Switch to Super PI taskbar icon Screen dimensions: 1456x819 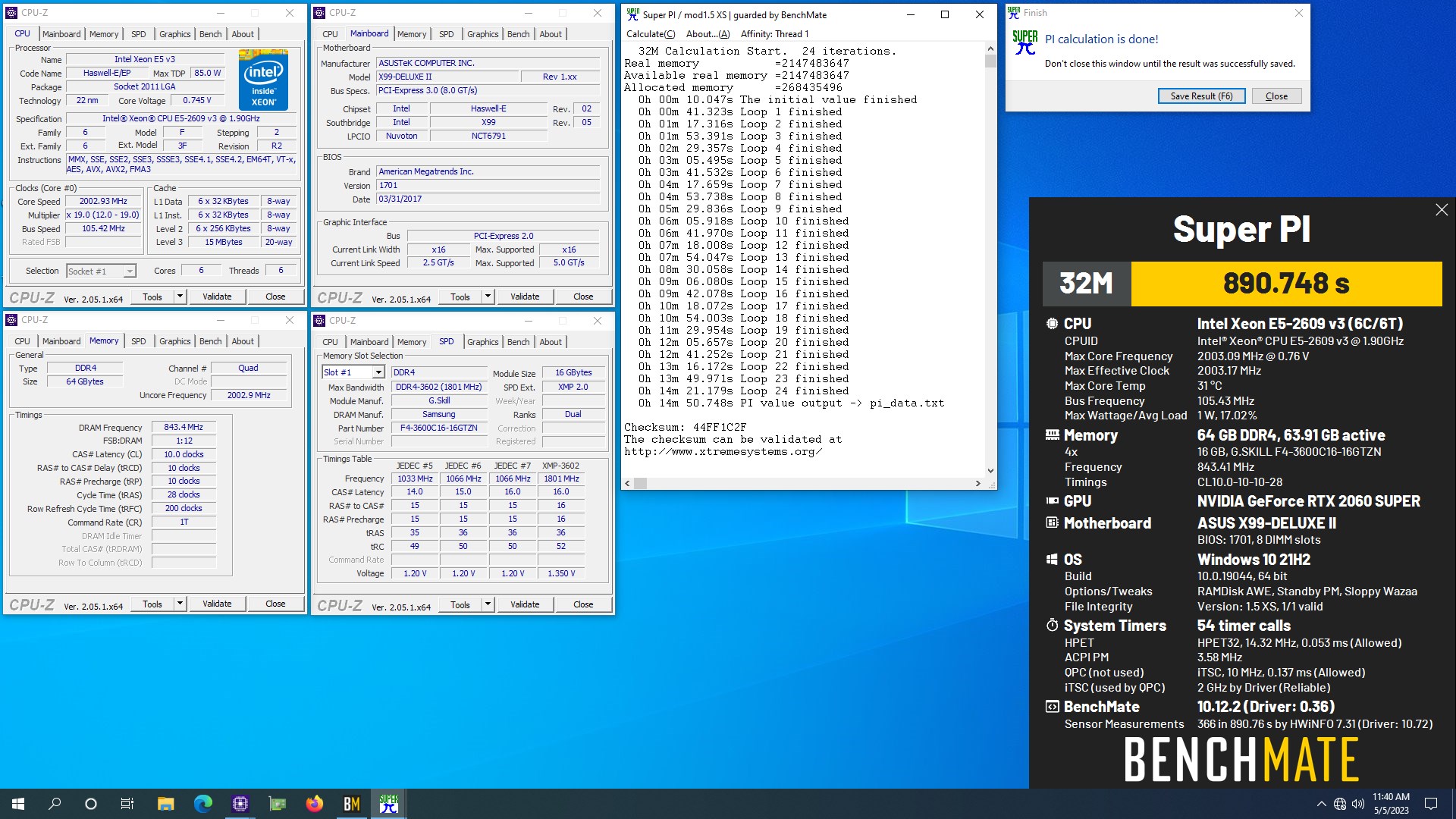[388, 804]
